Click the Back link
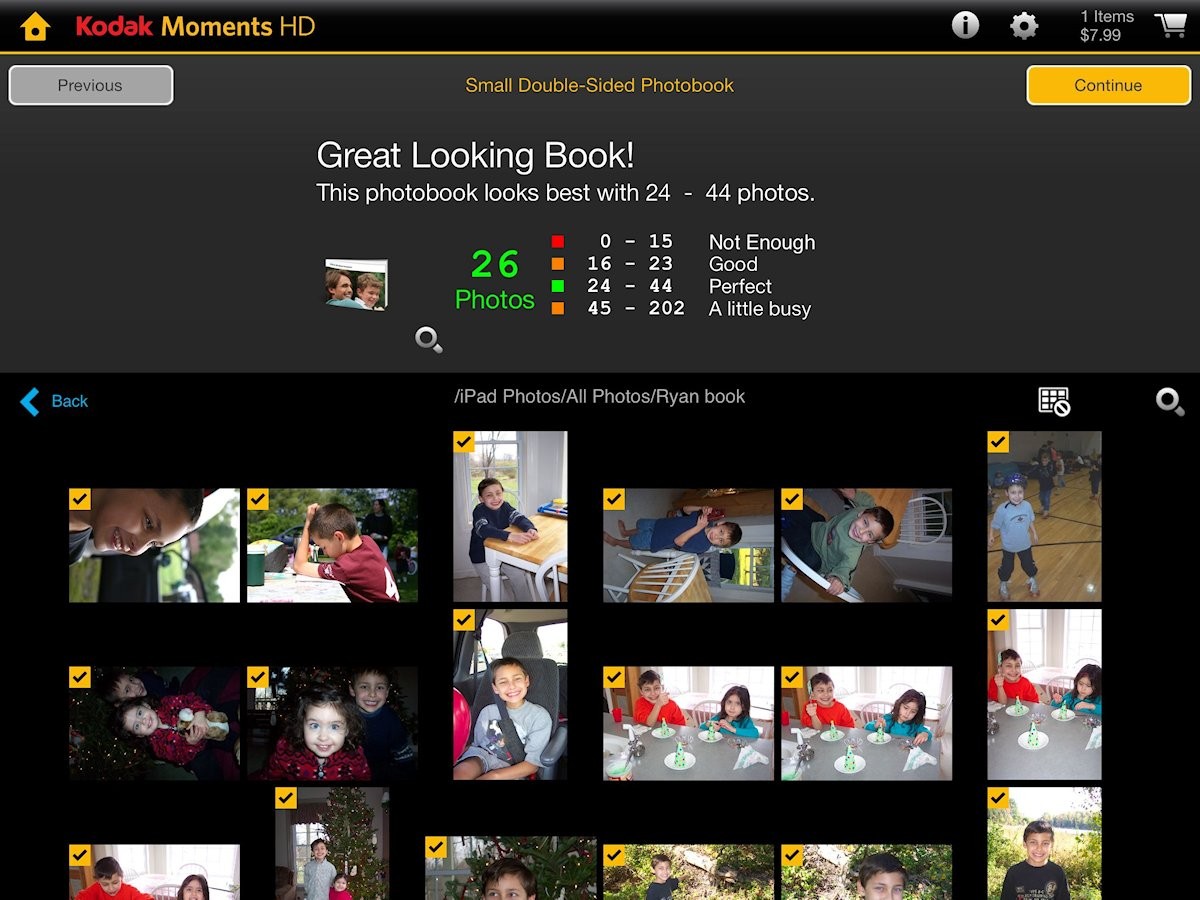Image resolution: width=1200 pixels, height=900 pixels. 70,401
